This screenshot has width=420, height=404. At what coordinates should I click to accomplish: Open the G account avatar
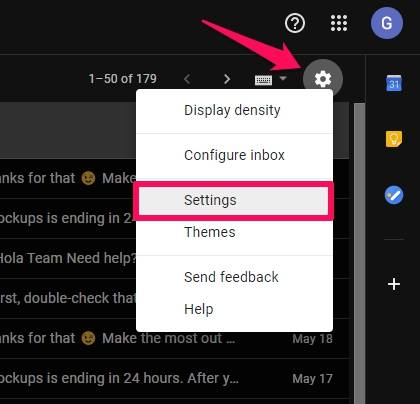pyautogui.click(x=387, y=23)
